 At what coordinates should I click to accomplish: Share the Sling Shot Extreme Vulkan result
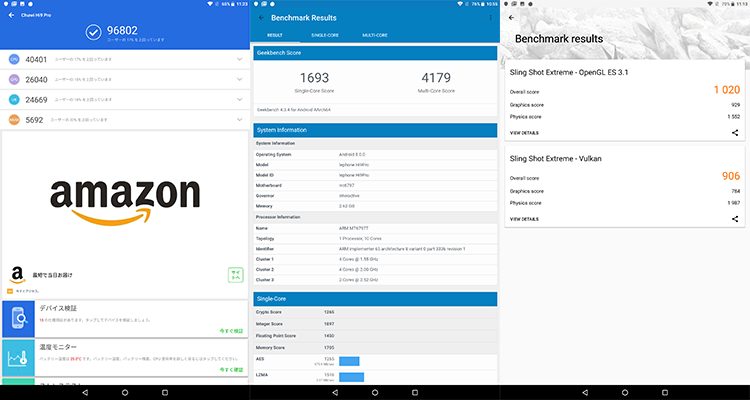pyautogui.click(x=735, y=219)
